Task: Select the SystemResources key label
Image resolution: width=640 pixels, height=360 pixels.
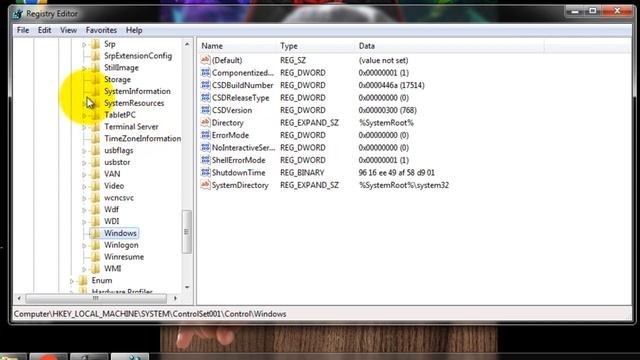Action: tap(134, 103)
